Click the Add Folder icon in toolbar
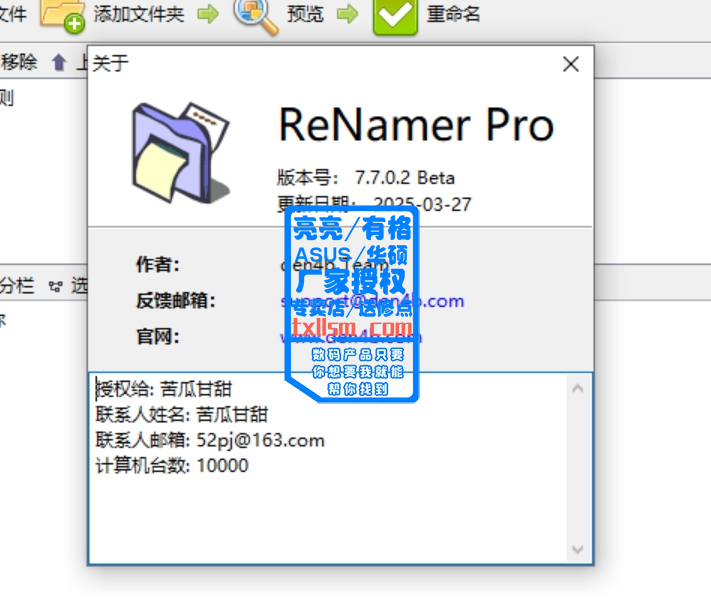Screen dimensions: 711x609 click(62, 16)
